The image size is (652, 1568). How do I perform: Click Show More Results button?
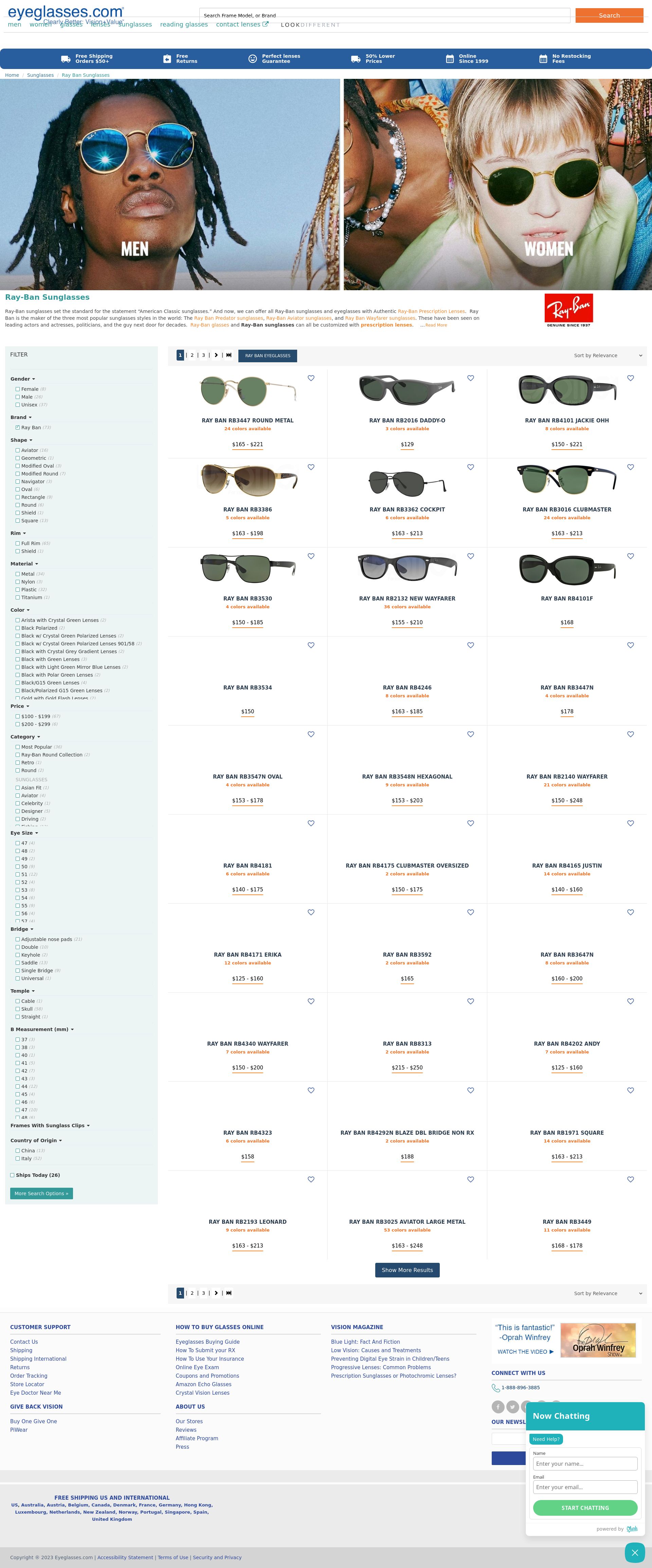(x=407, y=1270)
